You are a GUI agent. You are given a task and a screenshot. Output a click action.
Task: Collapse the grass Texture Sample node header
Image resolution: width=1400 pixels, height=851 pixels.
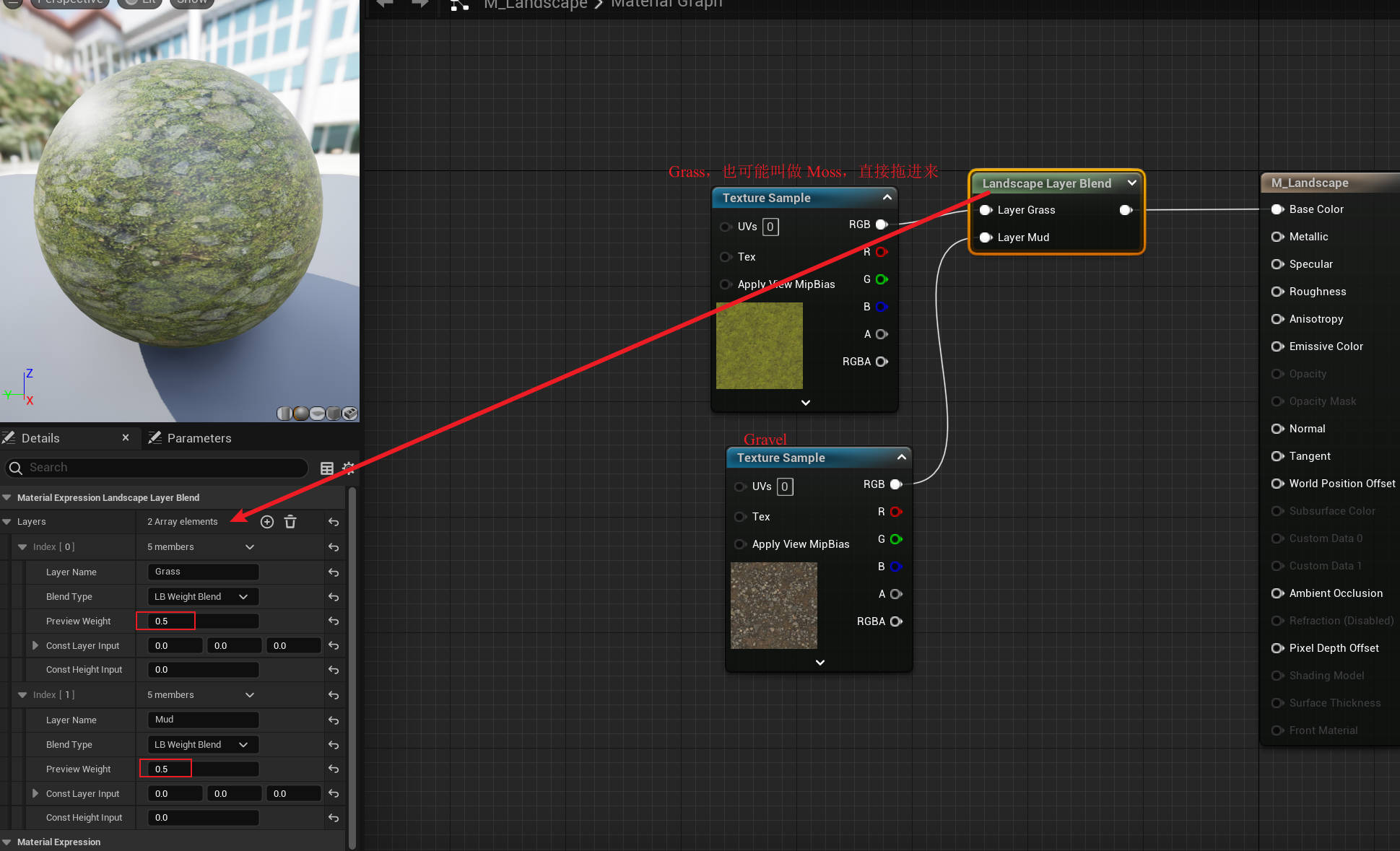(887, 197)
